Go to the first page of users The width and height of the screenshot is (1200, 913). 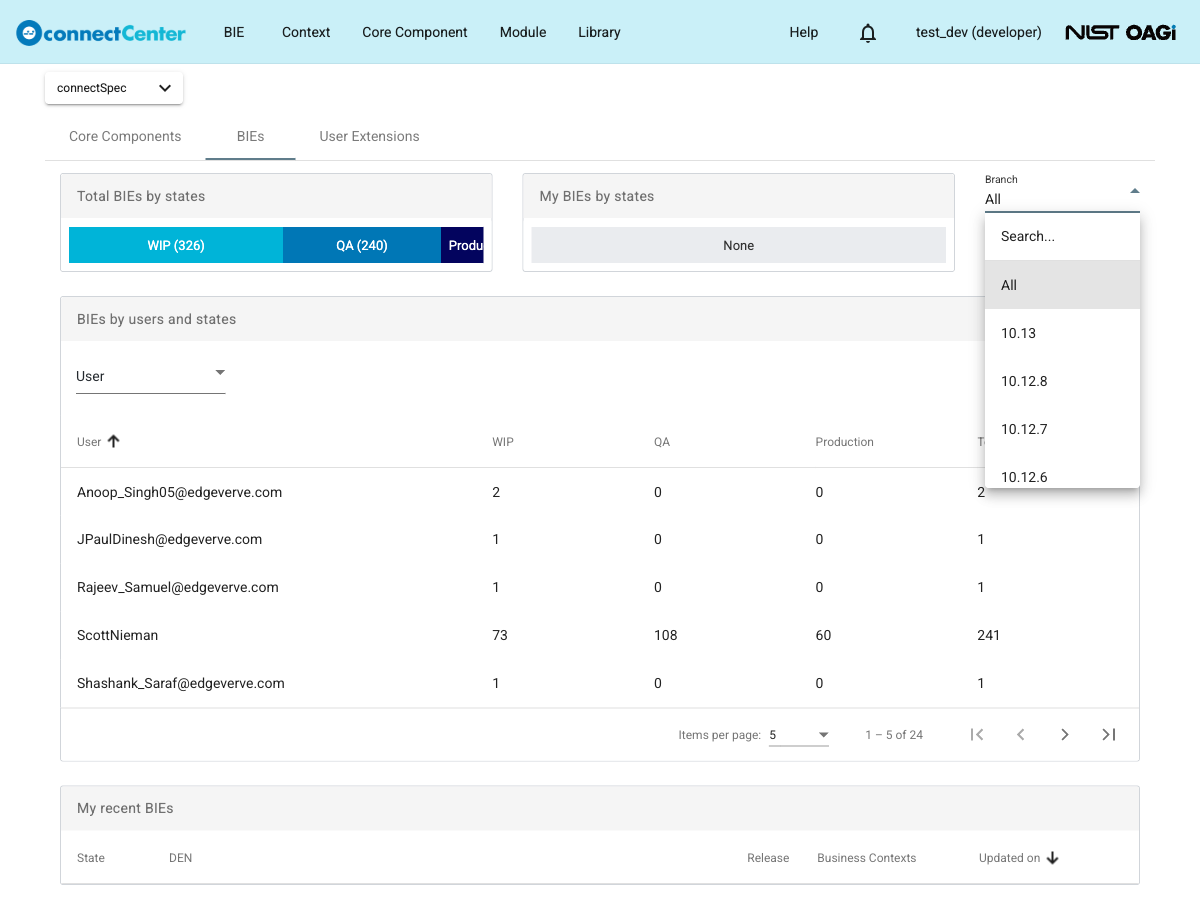click(977, 735)
